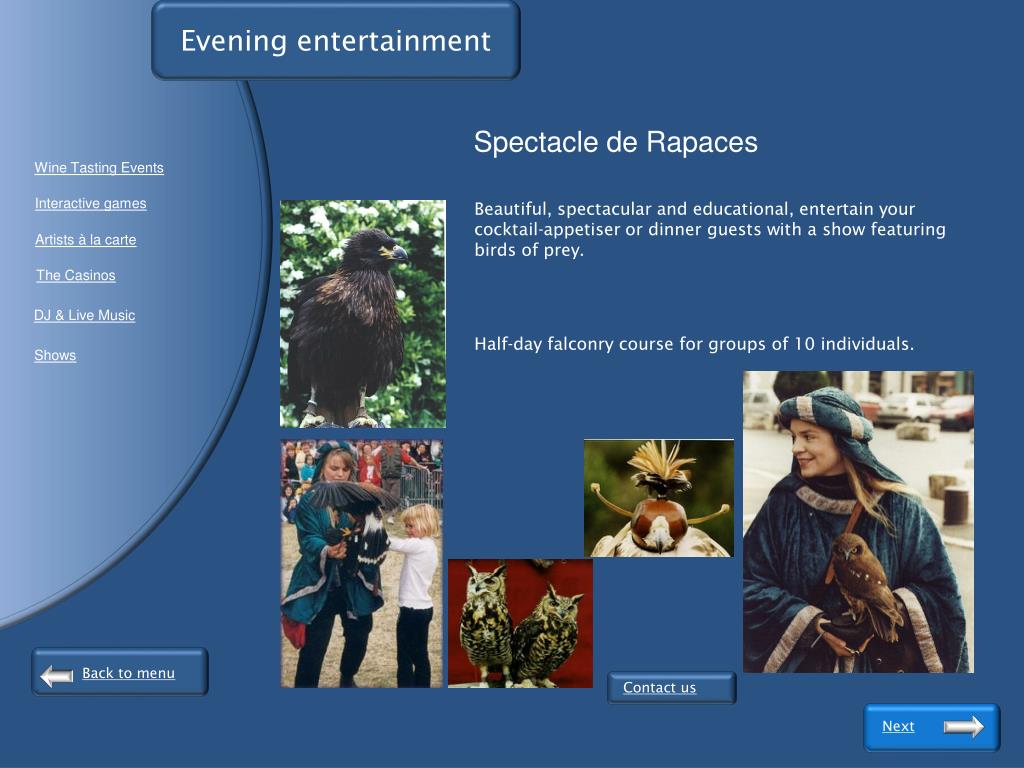Viewport: 1024px width, 768px height.
Task: Click the Evening entertainment title banner
Action: click(x=336, y=40)
